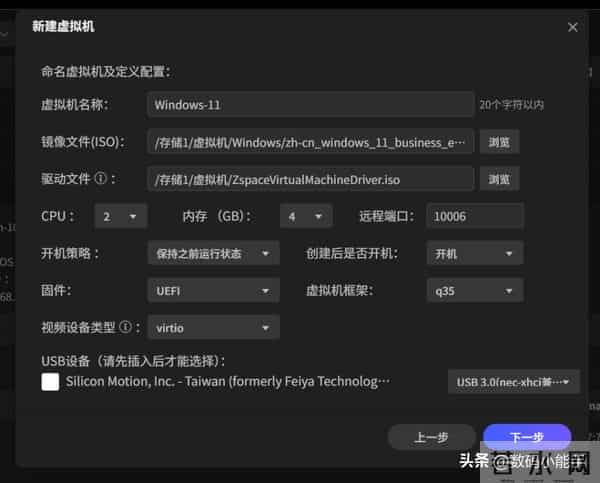This screenshot has width=600, height=483.
Task: Click the 虚拟机名称 field containing Windows-11
Action: [310, 104]
